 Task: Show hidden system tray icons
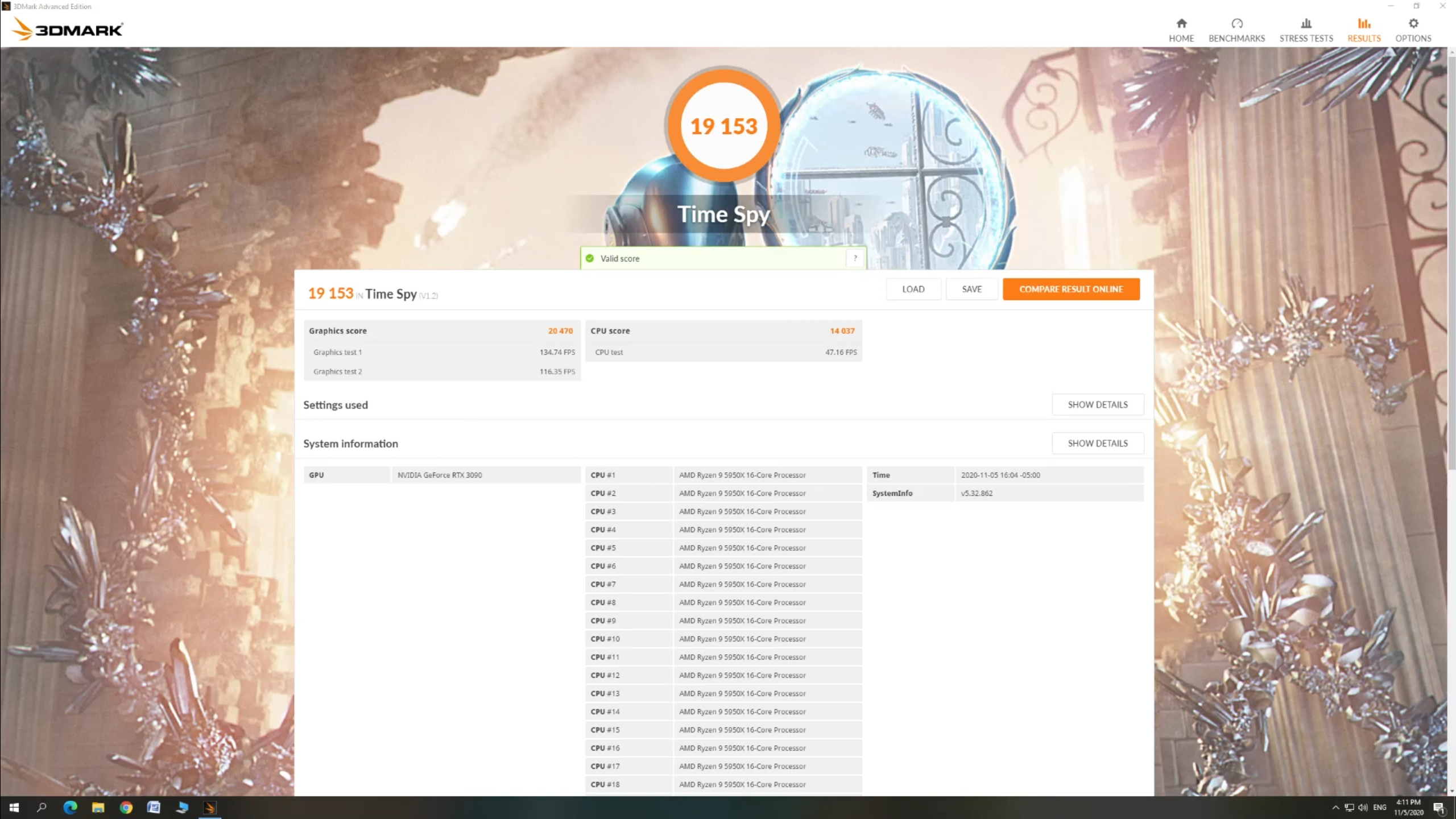(1335, 808)
